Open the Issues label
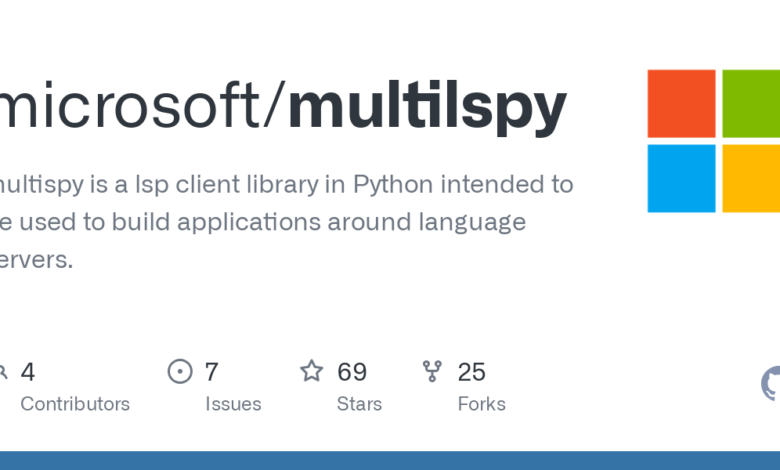Viewport: 780px width, 470px height. coord(233,404)
